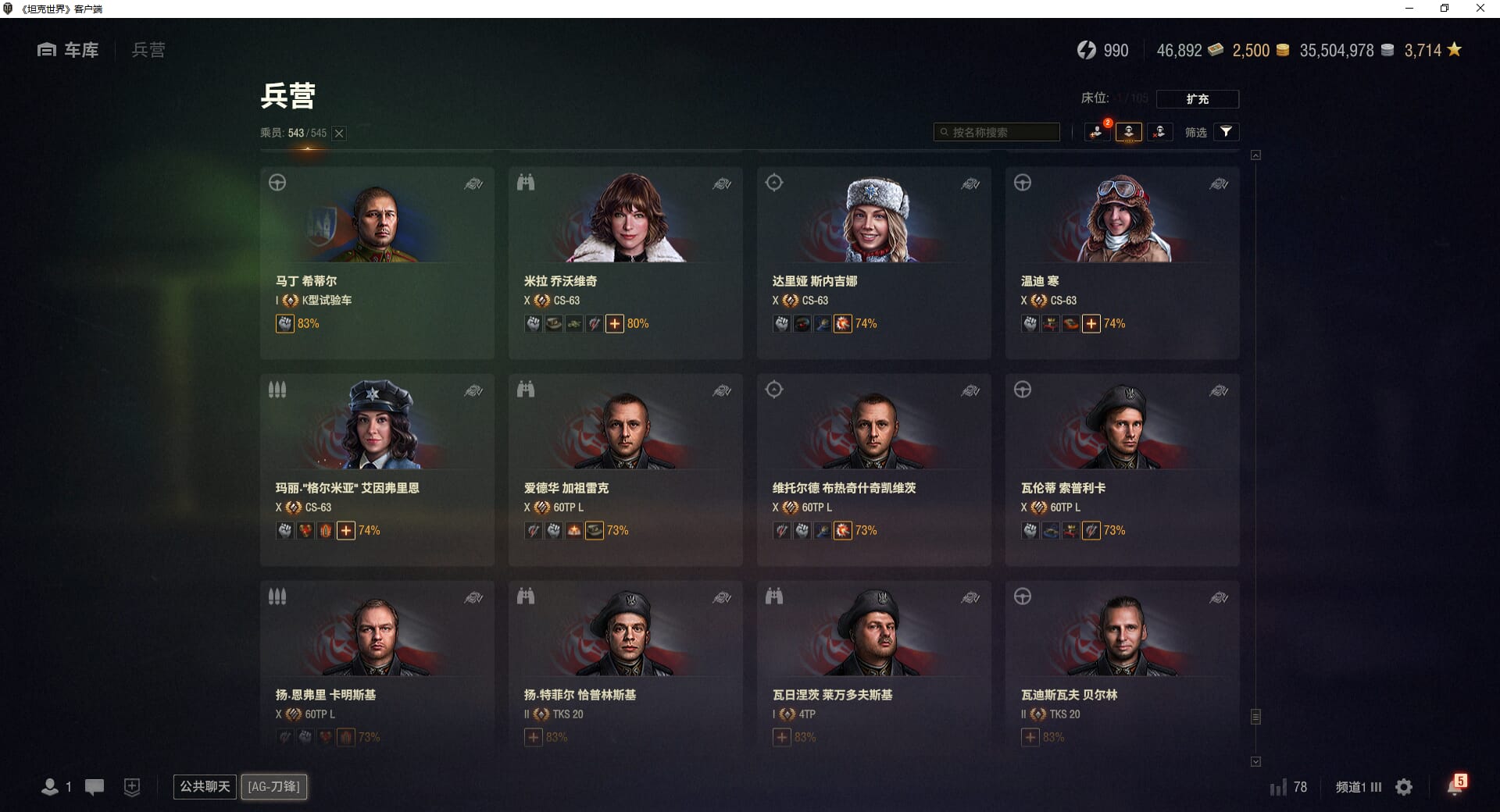Viewport: 1500px width, 812px height.
Task: Select the 兵营 barracks tab
Action: tap(148, 50)
